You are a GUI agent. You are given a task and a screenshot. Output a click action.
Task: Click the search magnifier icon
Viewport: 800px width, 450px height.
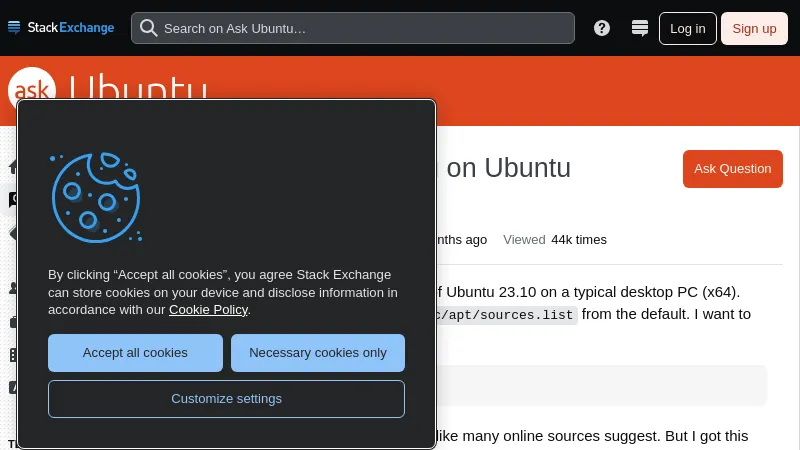pos(149,28)
